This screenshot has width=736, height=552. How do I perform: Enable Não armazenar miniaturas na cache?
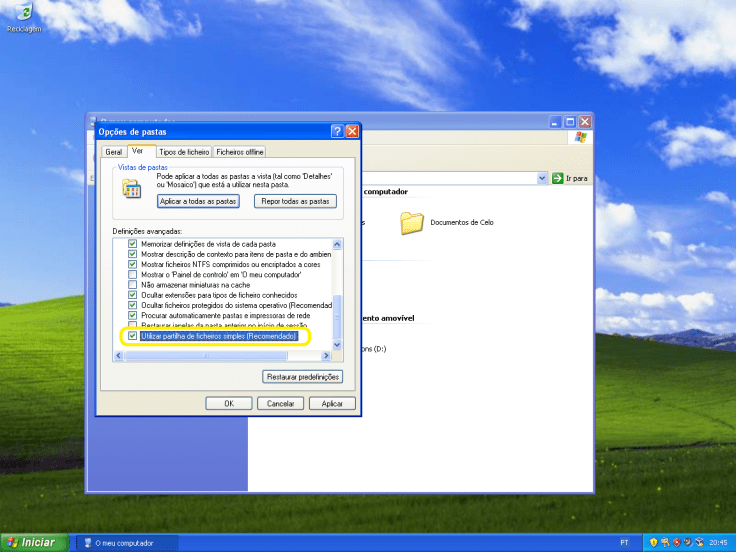pos(133,285)
